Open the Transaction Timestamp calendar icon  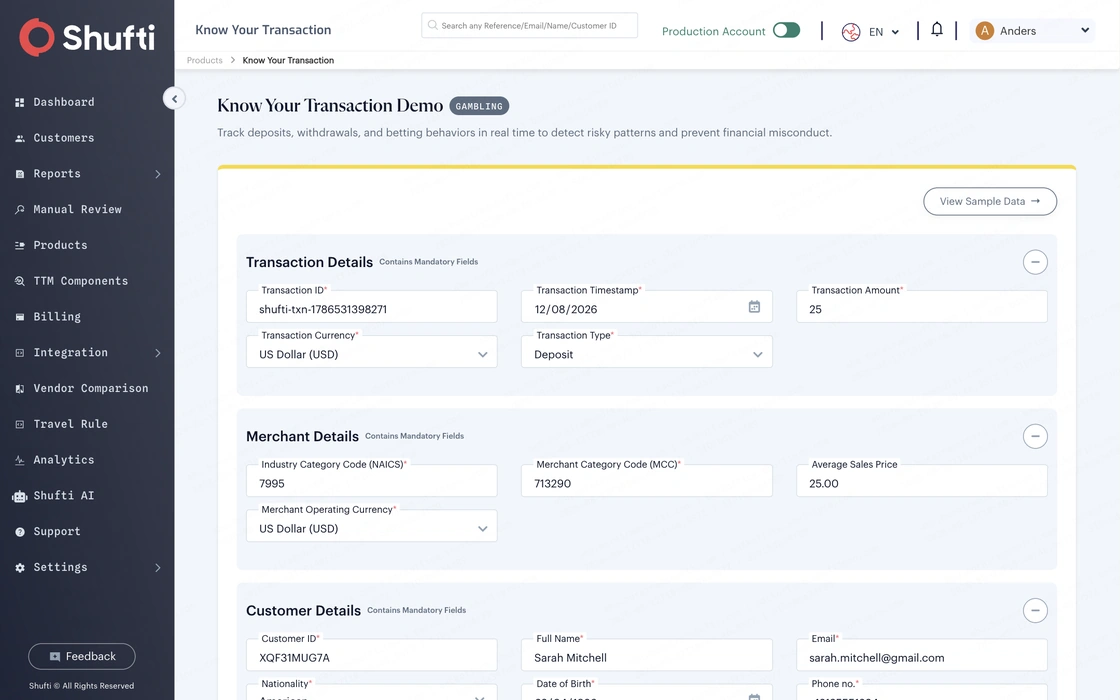click(754, 306)
